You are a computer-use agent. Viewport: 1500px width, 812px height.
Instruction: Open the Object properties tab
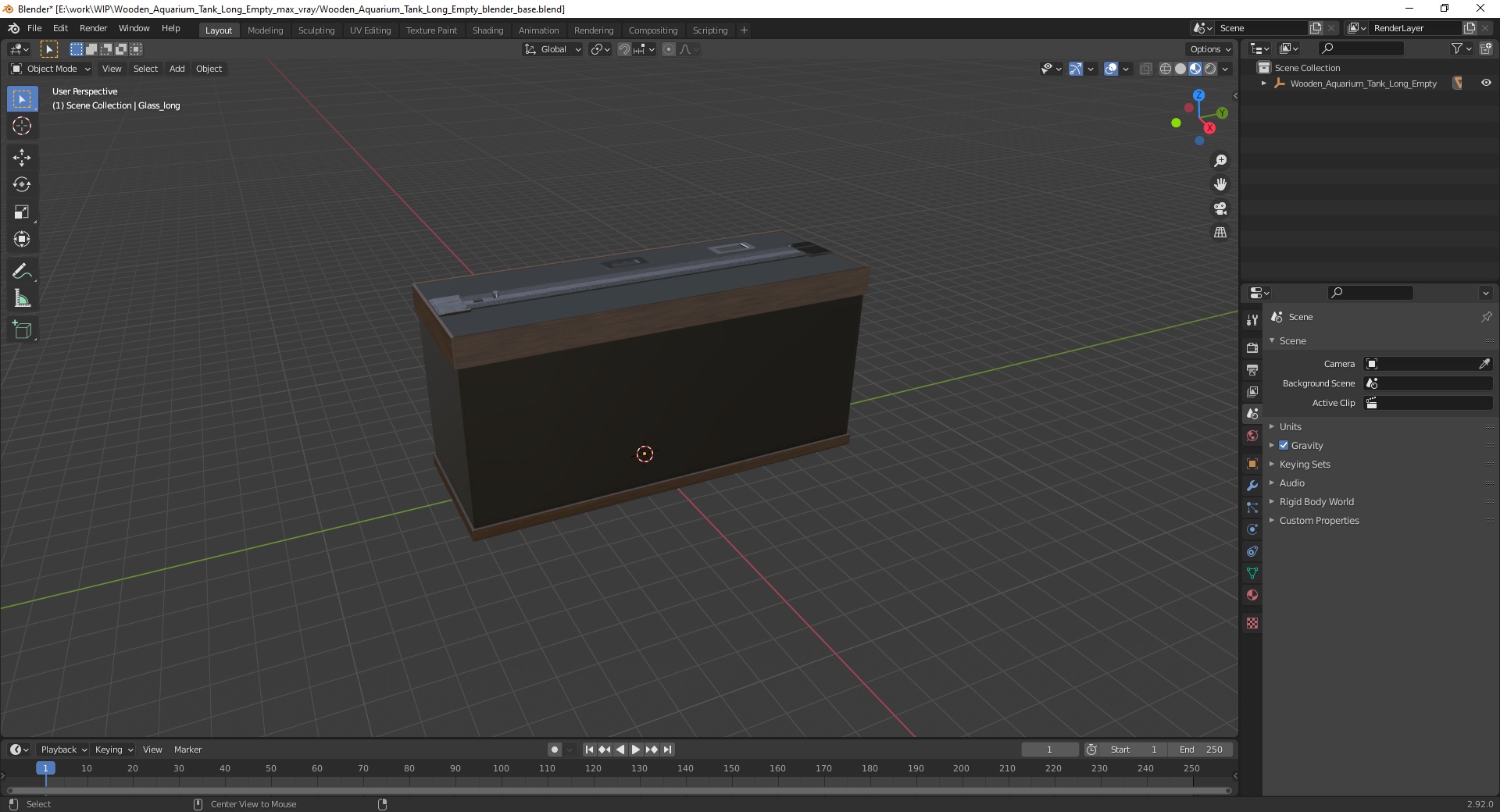coord(1252,464)
